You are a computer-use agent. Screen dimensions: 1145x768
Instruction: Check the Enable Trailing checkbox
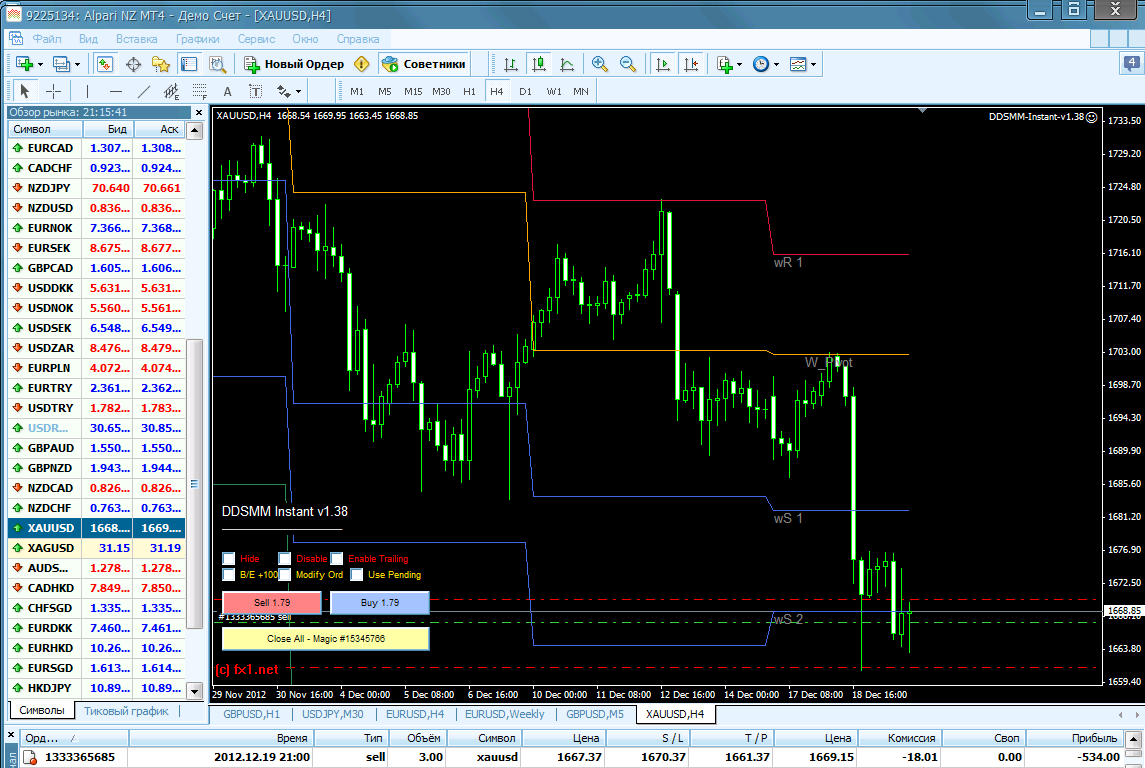pyautogui.click(x=337, y=558)
